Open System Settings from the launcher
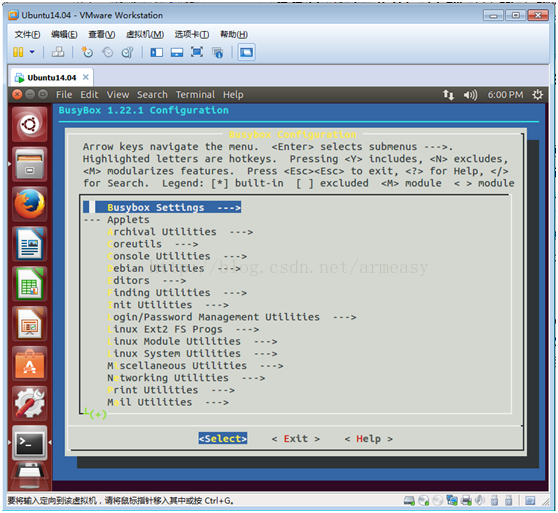Screen dimensions: 558x513 pyautogui.click(x=30, y=403)
